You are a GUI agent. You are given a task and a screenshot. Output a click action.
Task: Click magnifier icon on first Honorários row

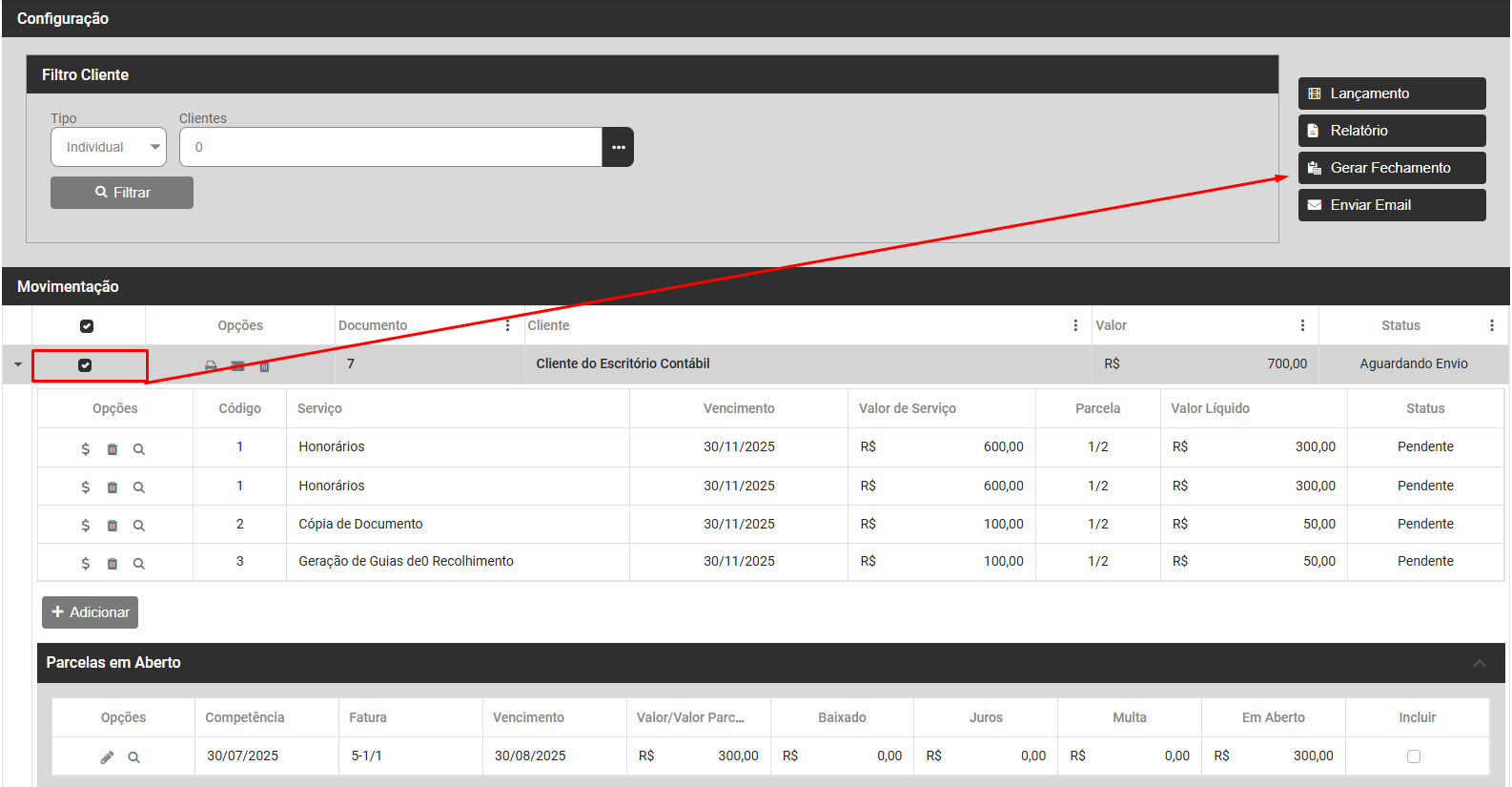tap(139, 449)
